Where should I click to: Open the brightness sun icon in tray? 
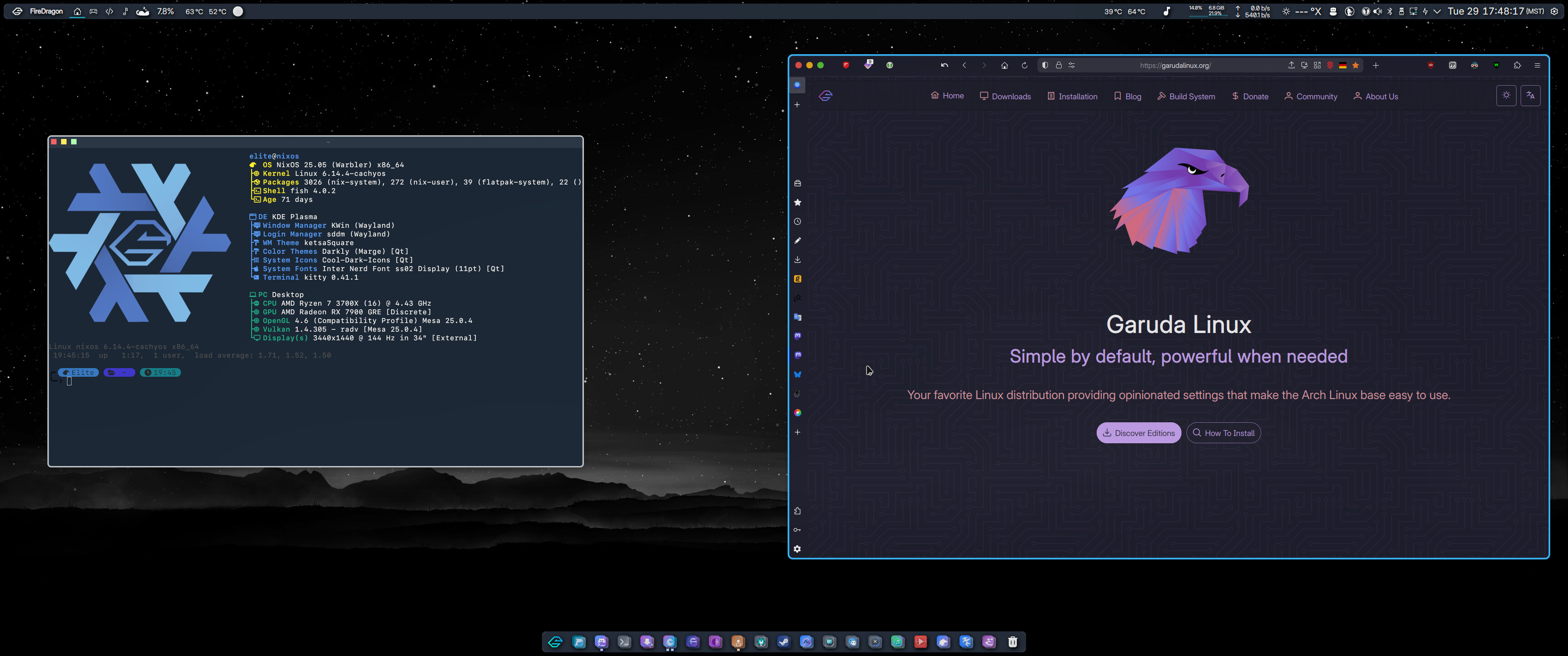click(1285, 11)
